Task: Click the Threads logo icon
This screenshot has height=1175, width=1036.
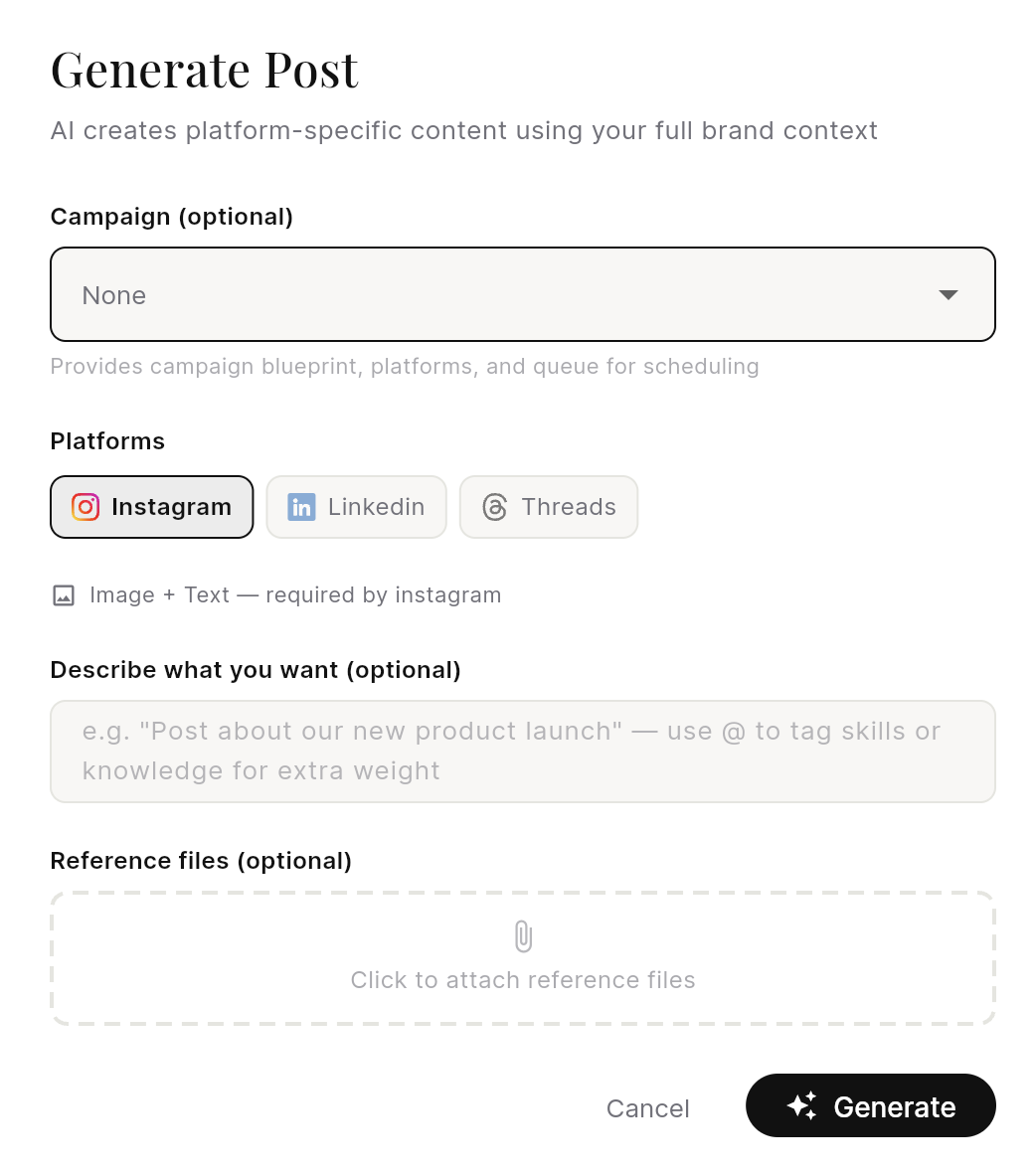Action: (x=493, y=507)
